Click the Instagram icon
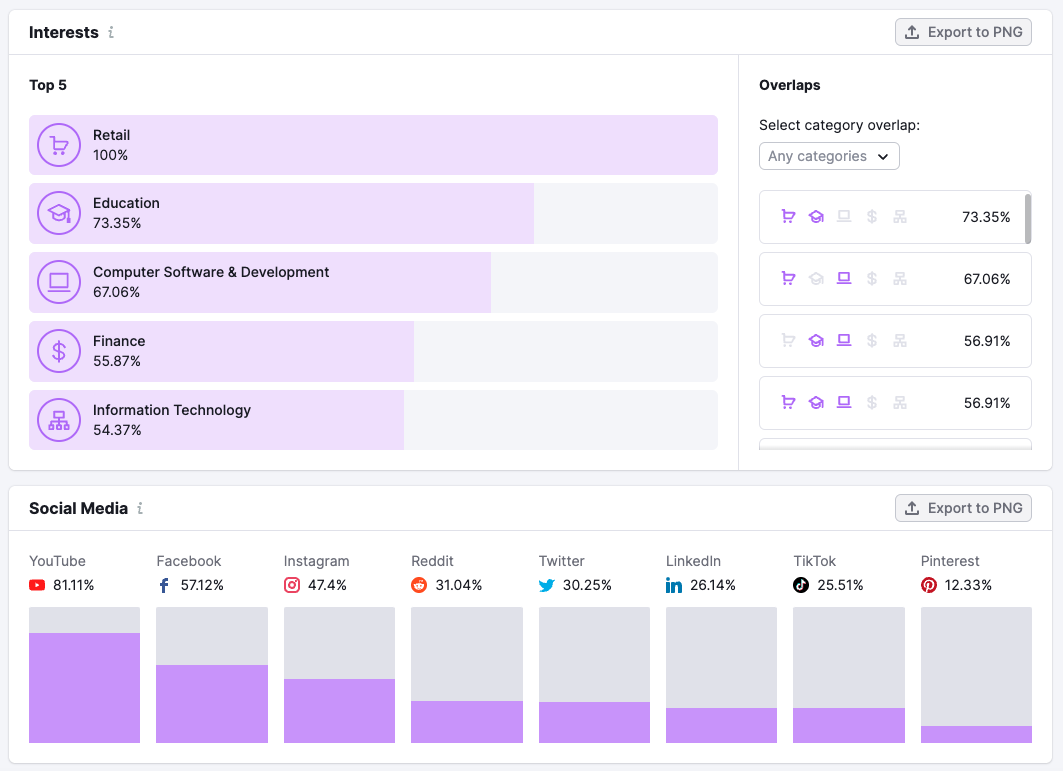Image resolution: width=1063 pixels, height=771 pixels. click(x=291, y=585)
